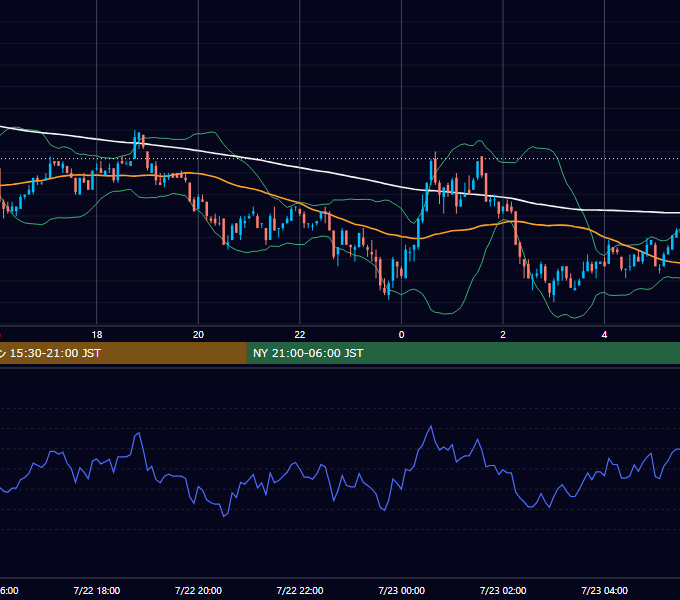Click the NY 21:00-06:00 JST session bar

click(463, 353)
